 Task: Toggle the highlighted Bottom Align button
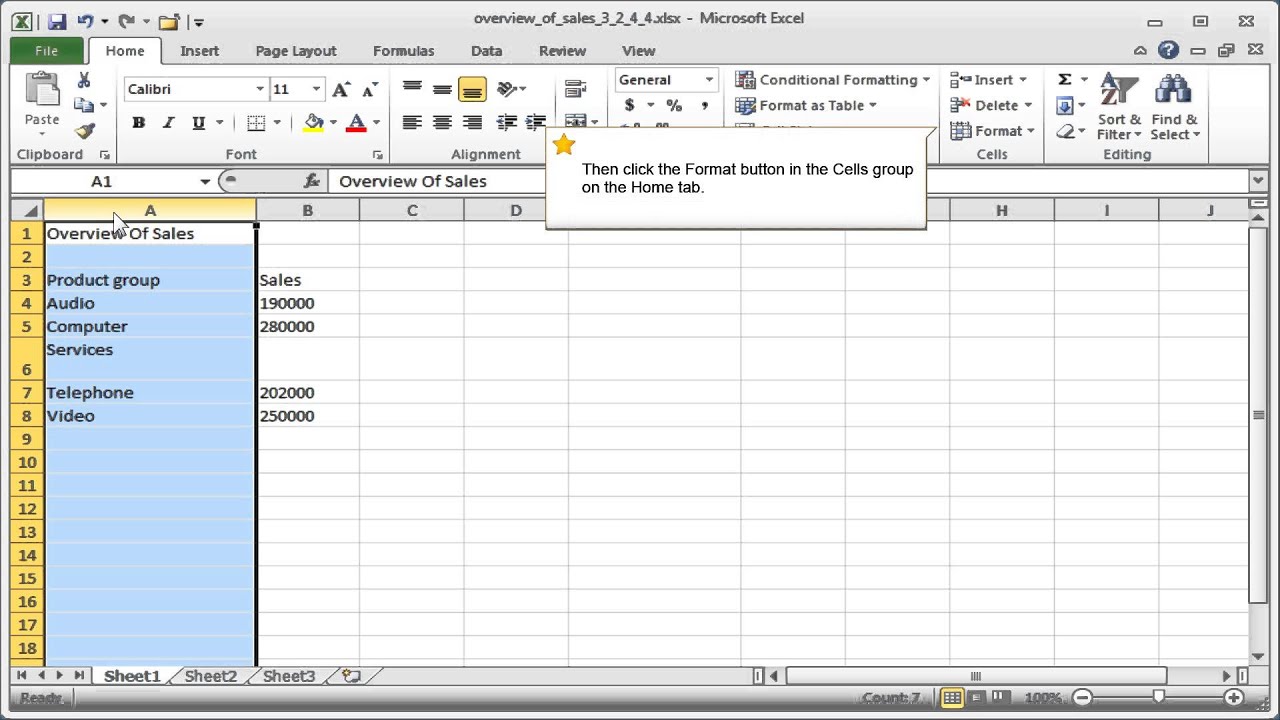[472, 89]
